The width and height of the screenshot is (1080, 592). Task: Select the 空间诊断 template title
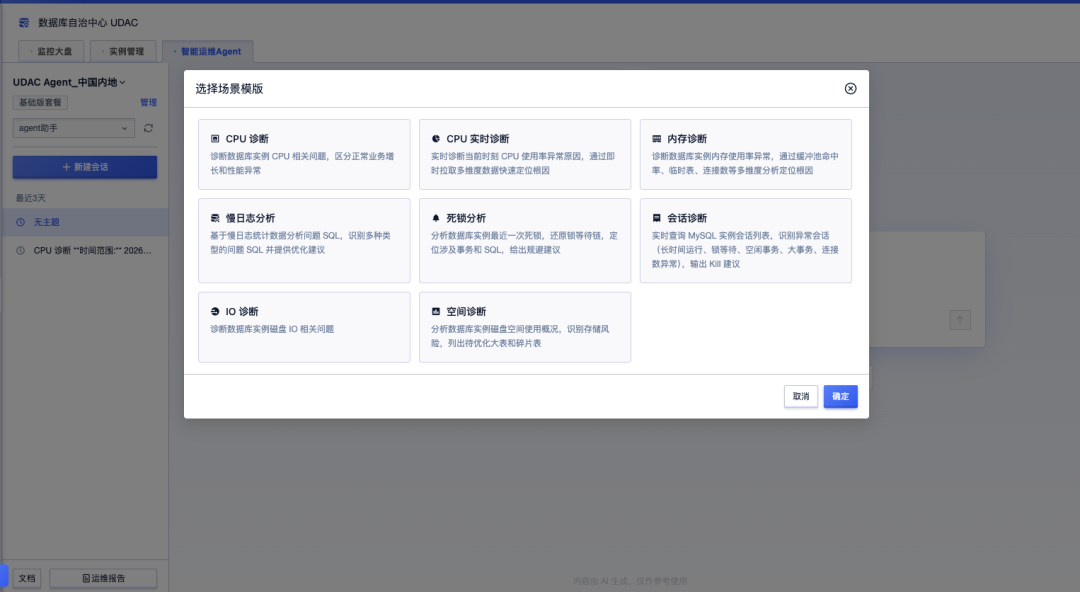tap(466, 312)
